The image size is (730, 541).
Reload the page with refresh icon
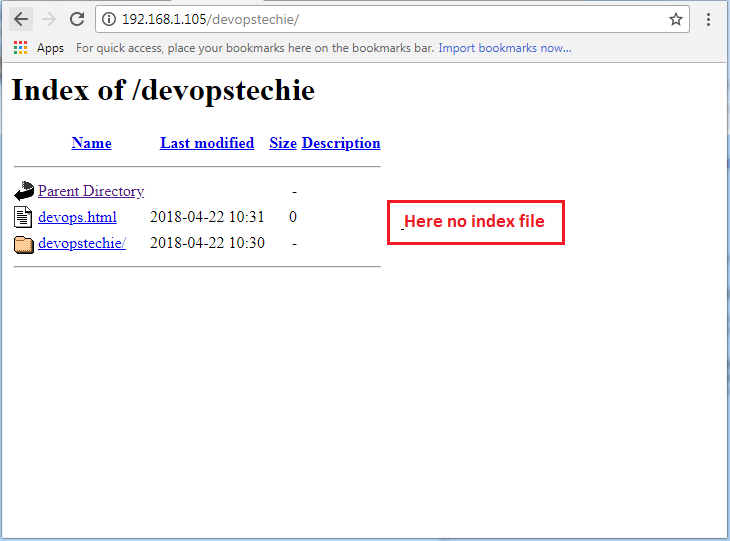[x=77, y=19]
